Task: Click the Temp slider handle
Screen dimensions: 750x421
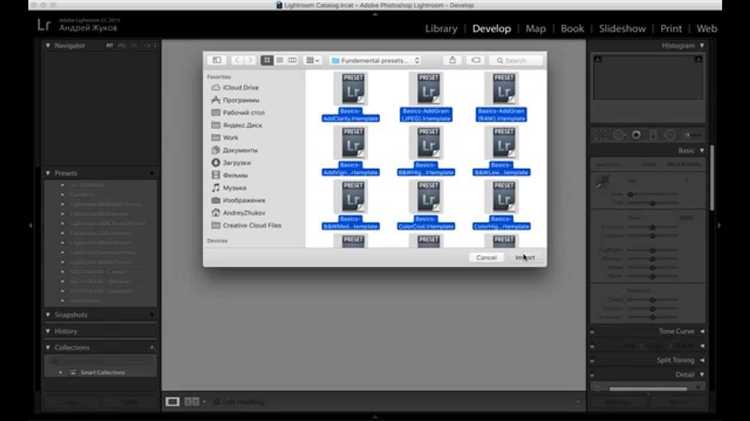Action: [630, 195]
